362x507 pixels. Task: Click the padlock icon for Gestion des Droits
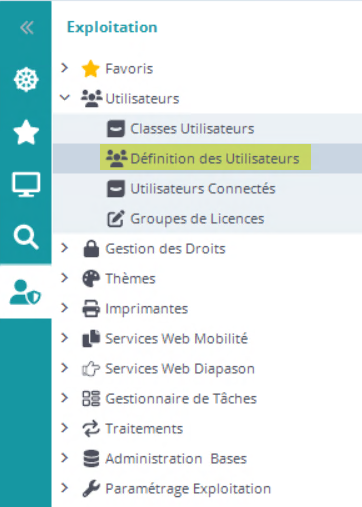(x=91, y=249)
